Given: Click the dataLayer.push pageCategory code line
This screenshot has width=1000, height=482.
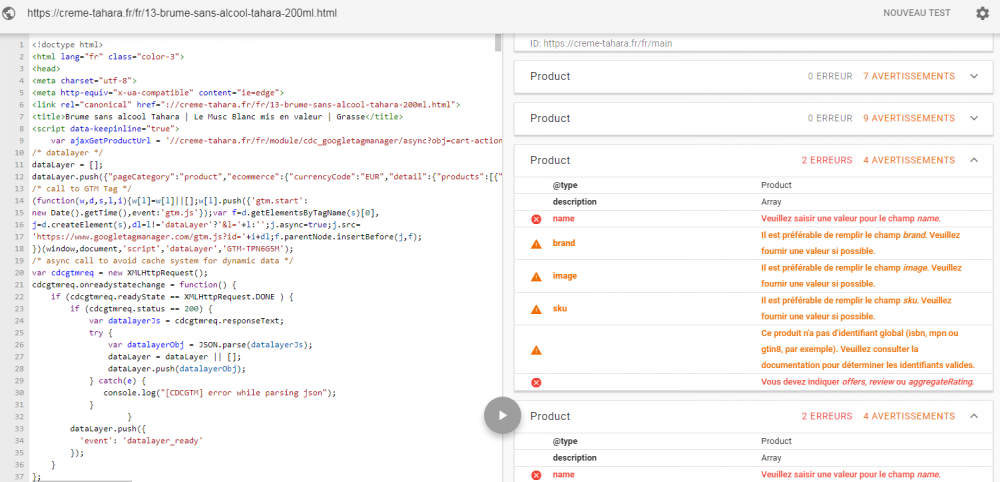Looking at the screenshot, I should (x=267, y=177).
